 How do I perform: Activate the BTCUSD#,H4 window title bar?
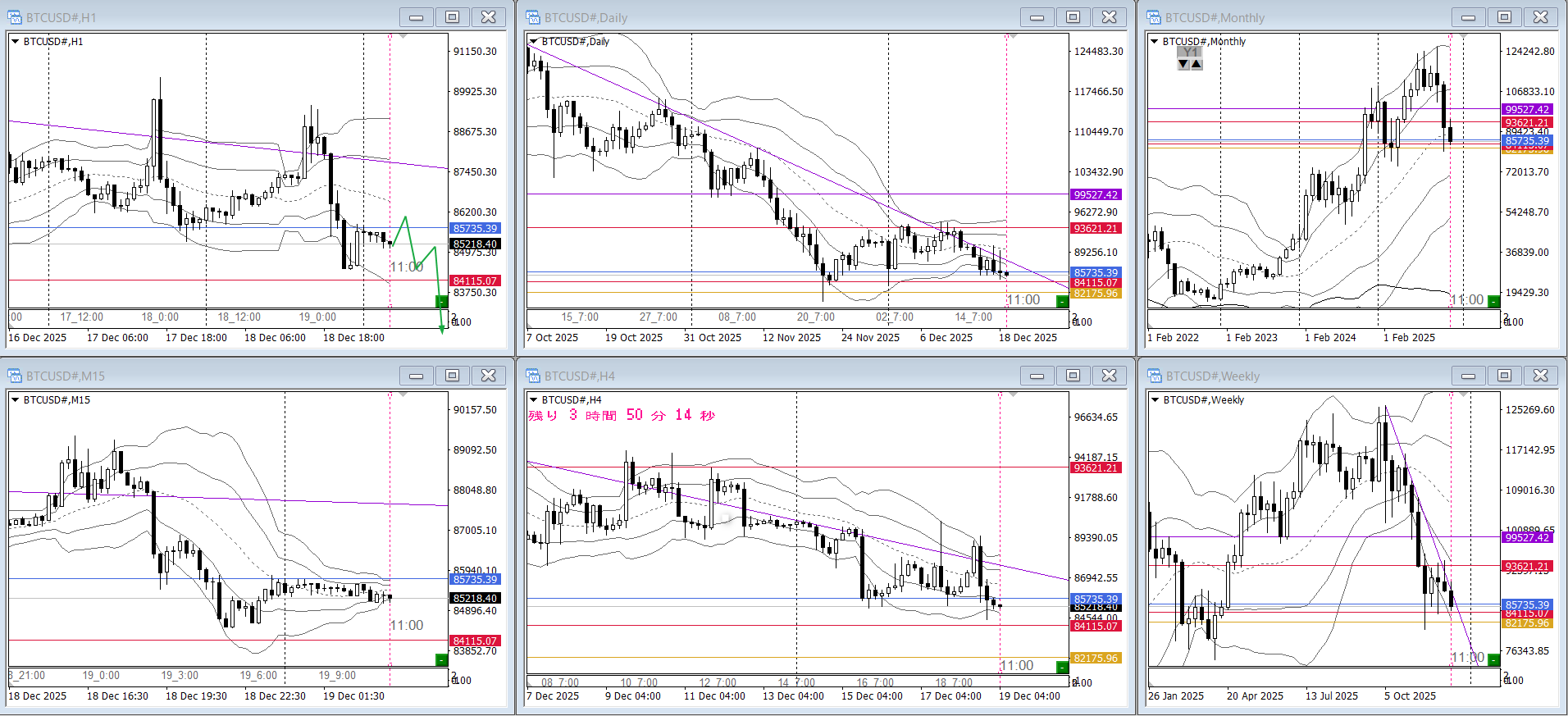click(738, 376)
